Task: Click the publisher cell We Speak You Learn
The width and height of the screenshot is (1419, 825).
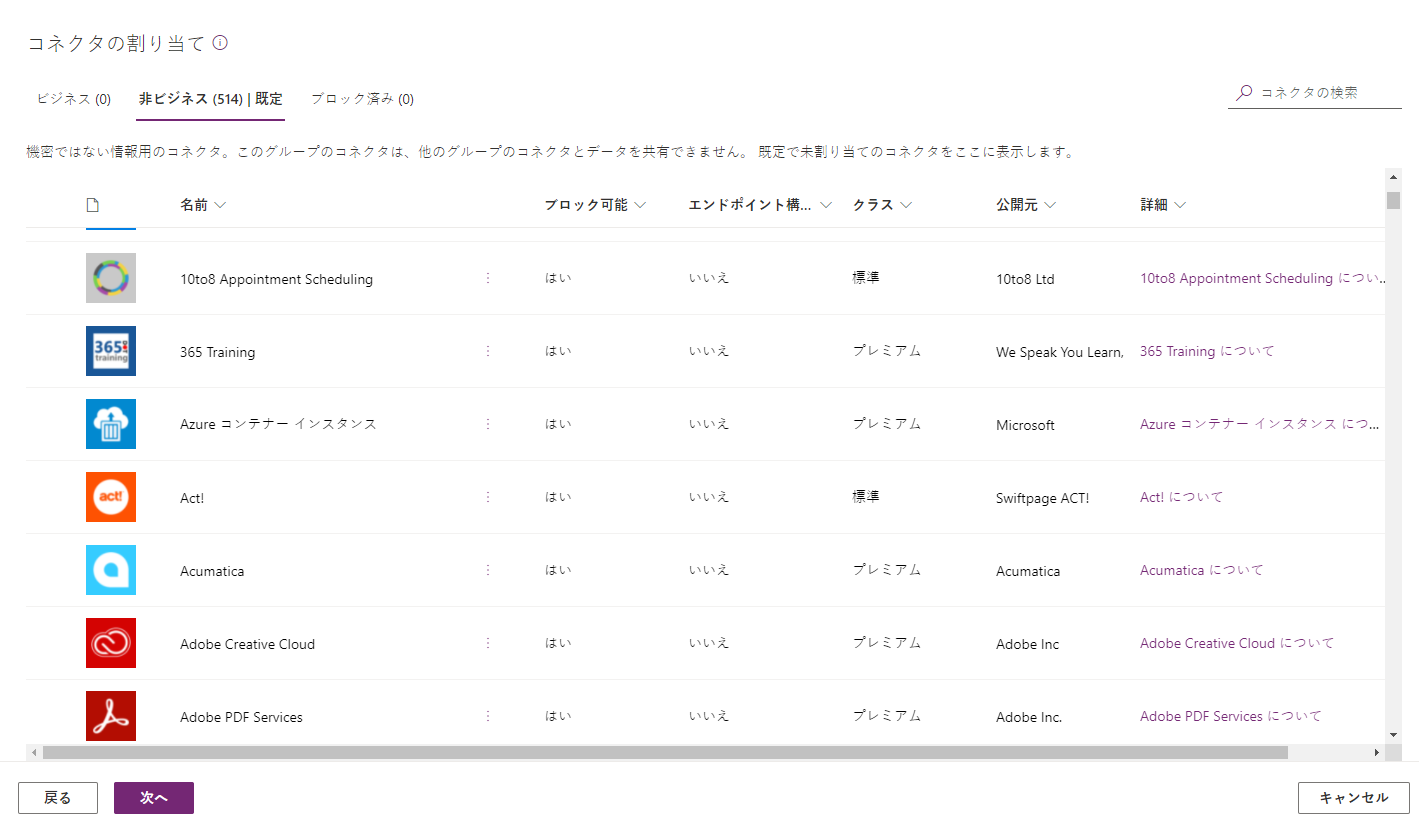Action: click(x=1060, y=353)
